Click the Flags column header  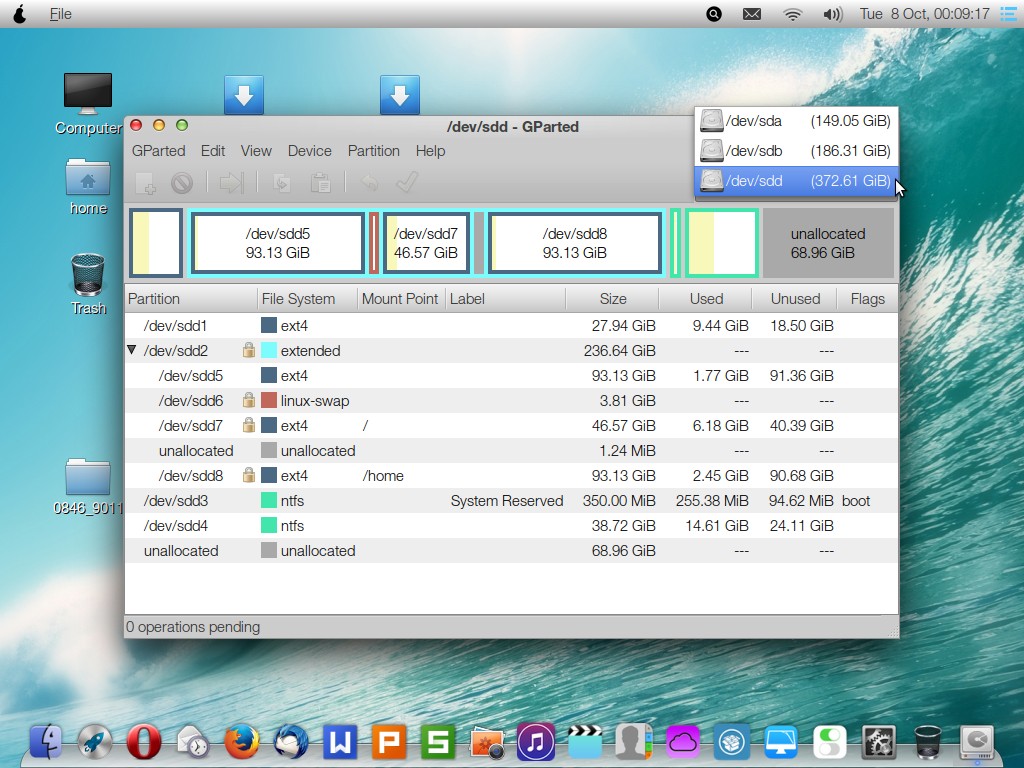coord(867,299)
